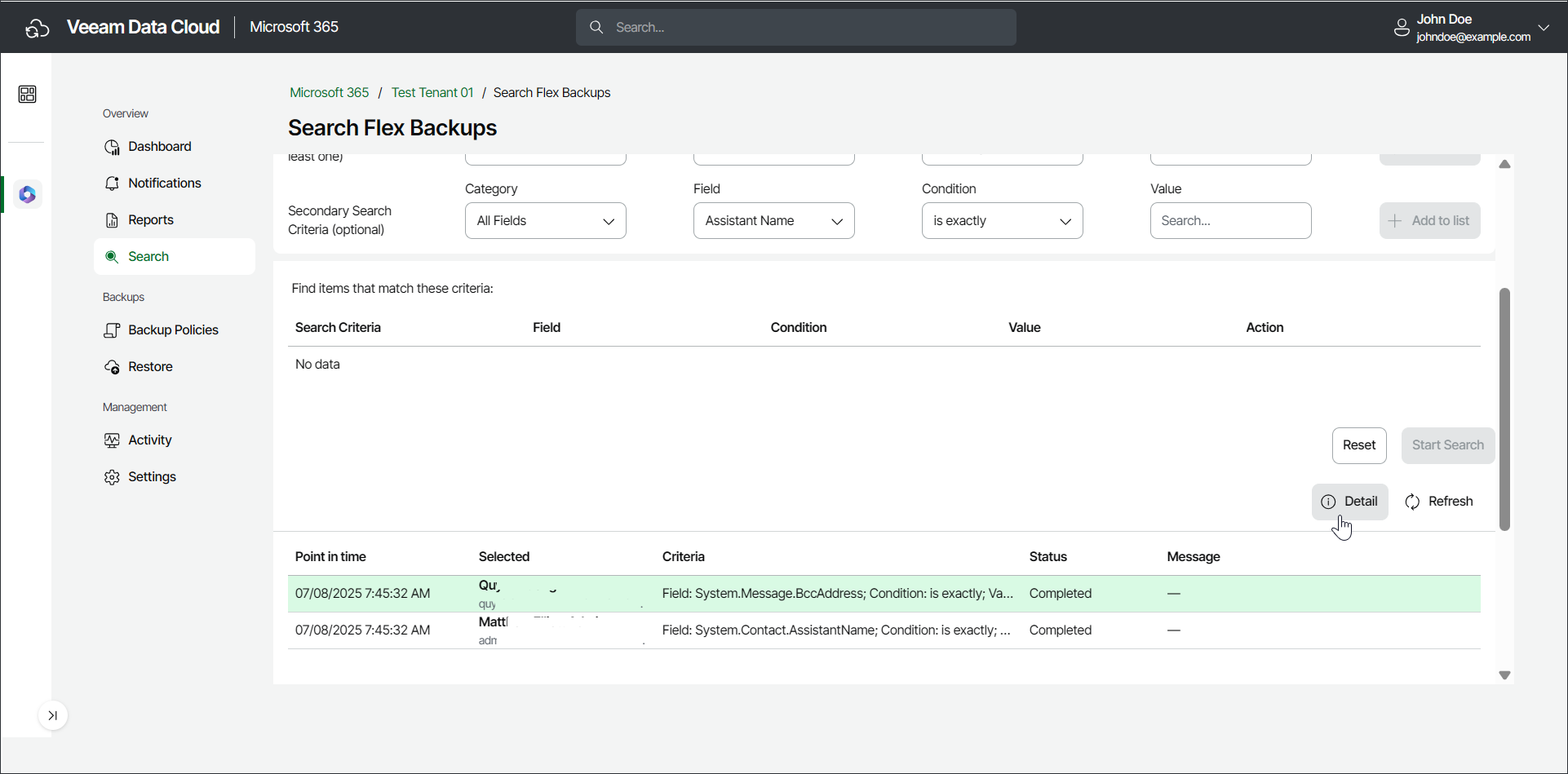Click Completed status in the AssistantName row
The width and height of the screenshot is (1568, 774).
(1061, 630)
